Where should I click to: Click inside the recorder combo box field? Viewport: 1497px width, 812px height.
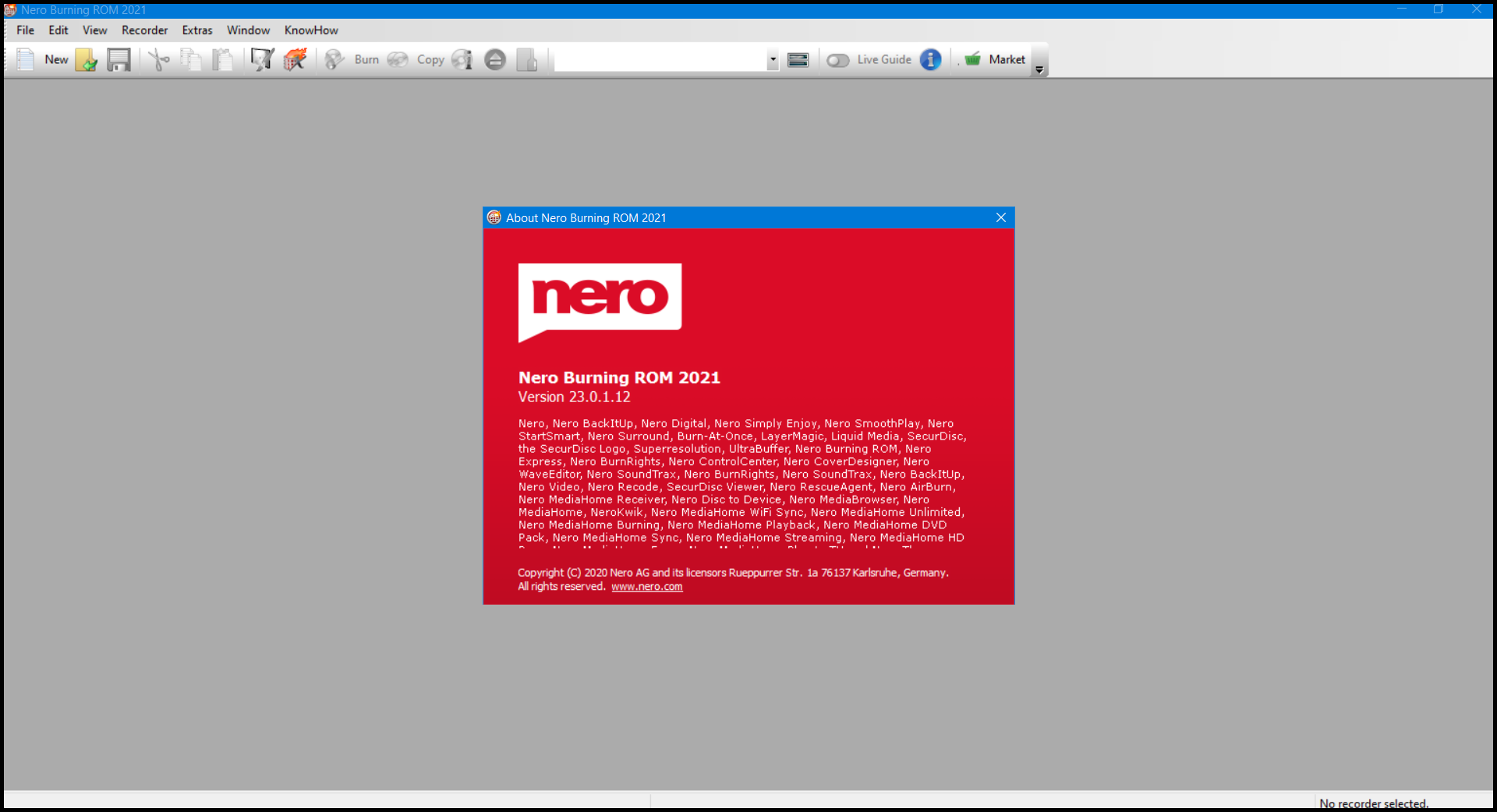(x=661, y=59)
